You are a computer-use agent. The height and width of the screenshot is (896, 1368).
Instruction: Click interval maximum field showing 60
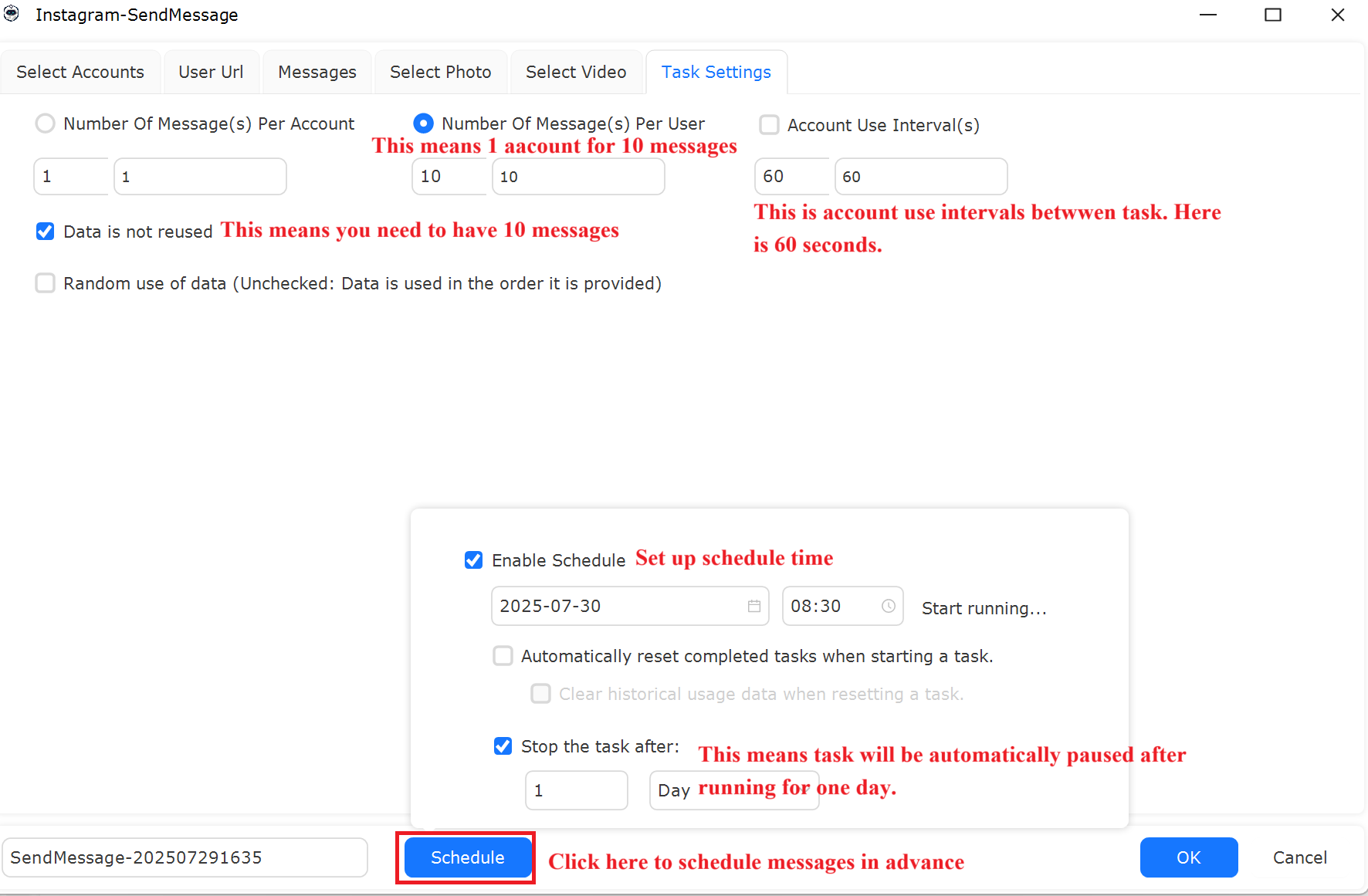[921, 176]
